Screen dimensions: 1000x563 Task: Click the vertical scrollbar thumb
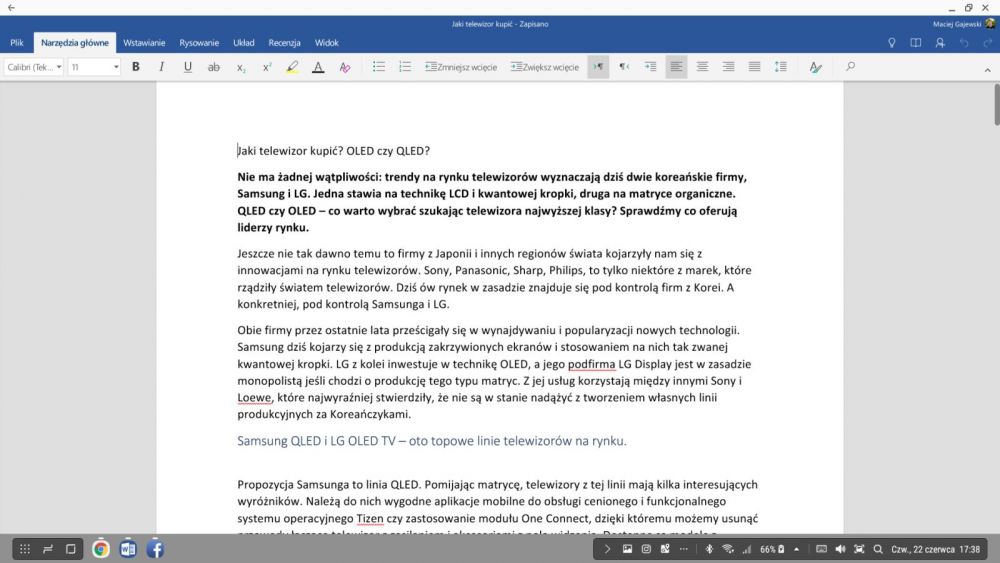997,105
